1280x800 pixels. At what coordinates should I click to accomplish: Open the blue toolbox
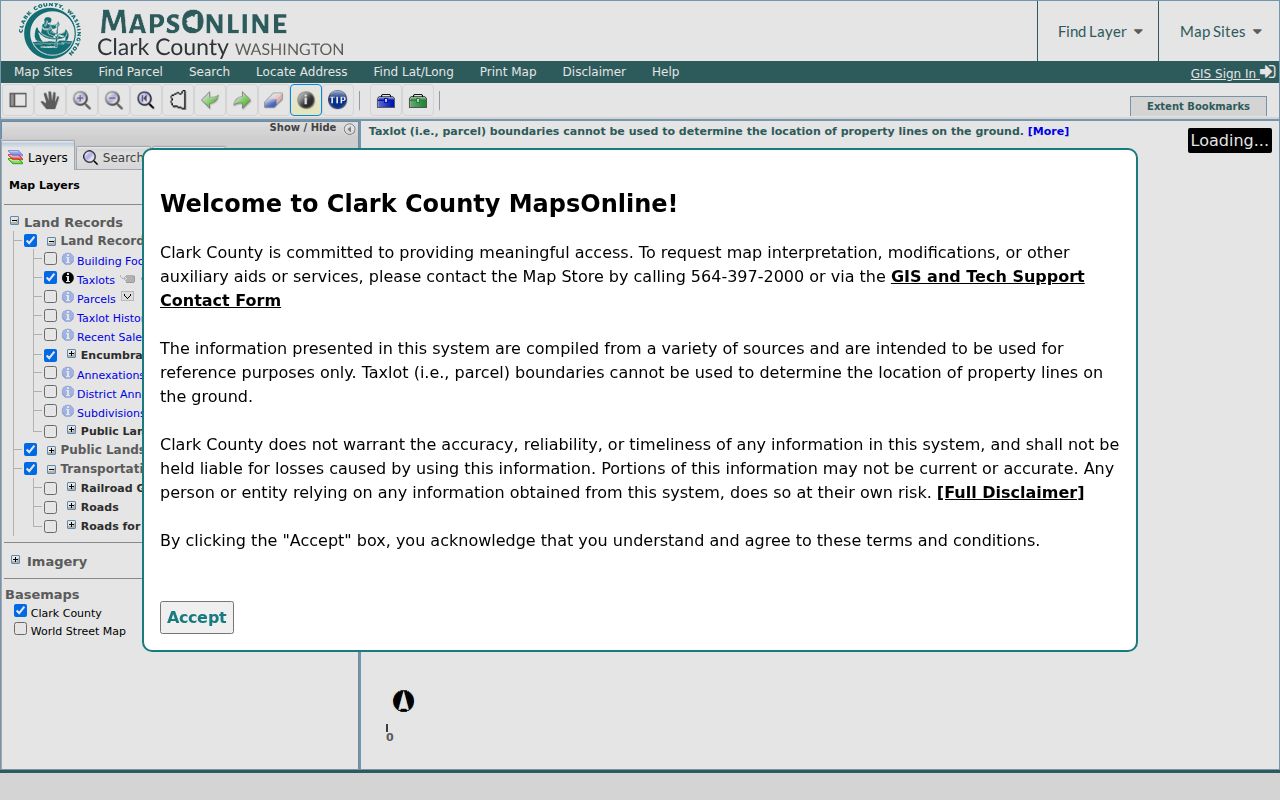coord(386,100)
